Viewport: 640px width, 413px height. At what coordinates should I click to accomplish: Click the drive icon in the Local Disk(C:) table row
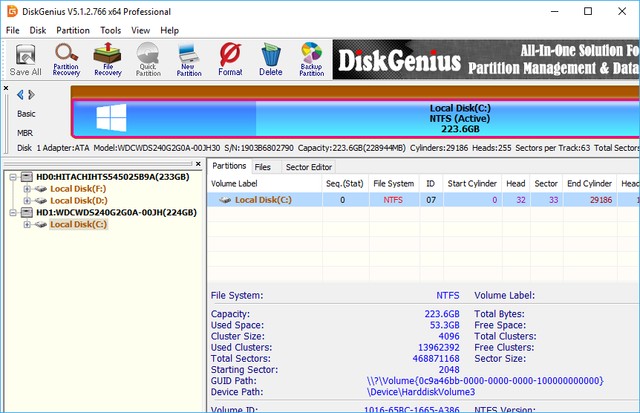[x=225, y=200]
